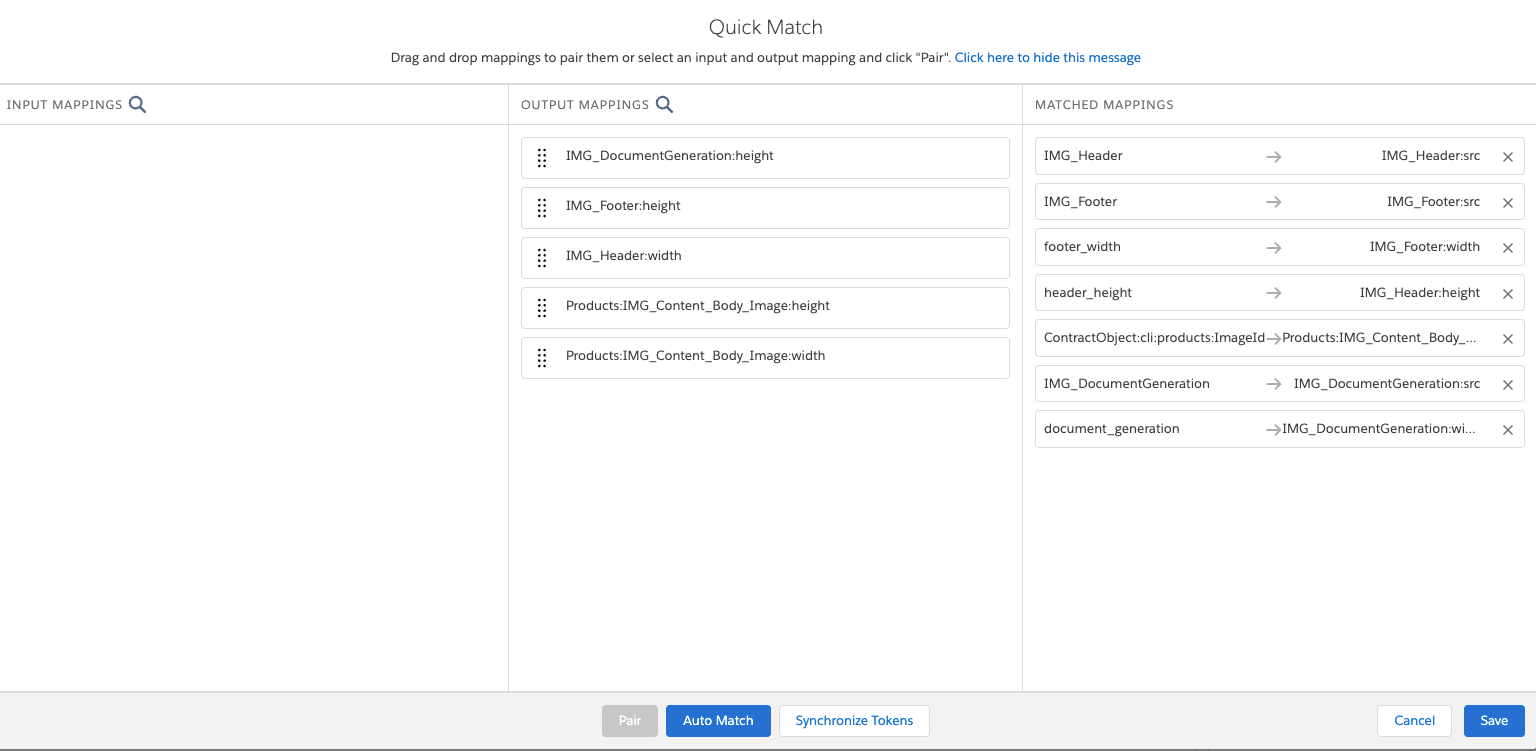Click the drag handle on IMG_DocumentGeneration:height
Image resolution: width=1536 pixels, height=751 pixels.
coord(541,157)
